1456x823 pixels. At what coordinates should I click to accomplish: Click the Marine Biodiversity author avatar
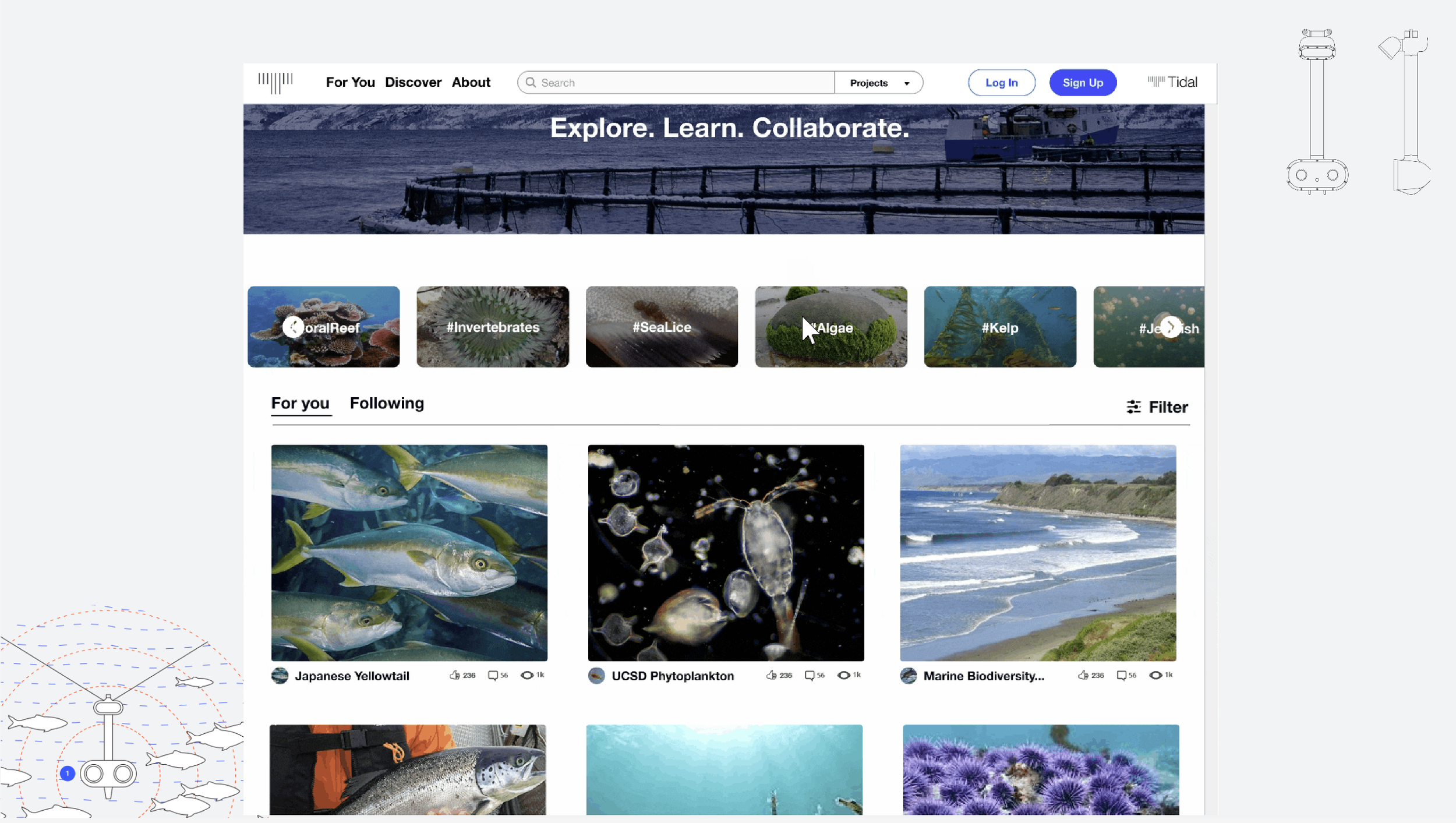[909, 676]
